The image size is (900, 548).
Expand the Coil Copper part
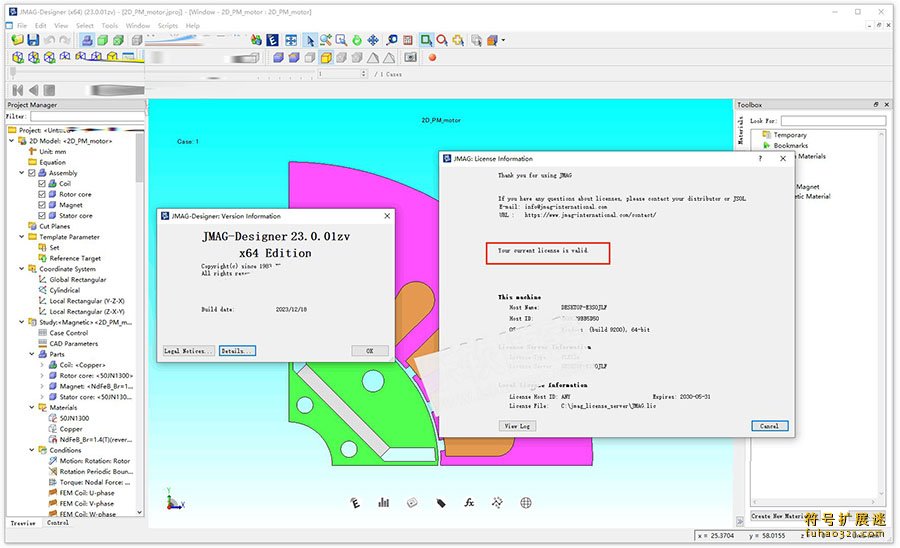(42, 365)
